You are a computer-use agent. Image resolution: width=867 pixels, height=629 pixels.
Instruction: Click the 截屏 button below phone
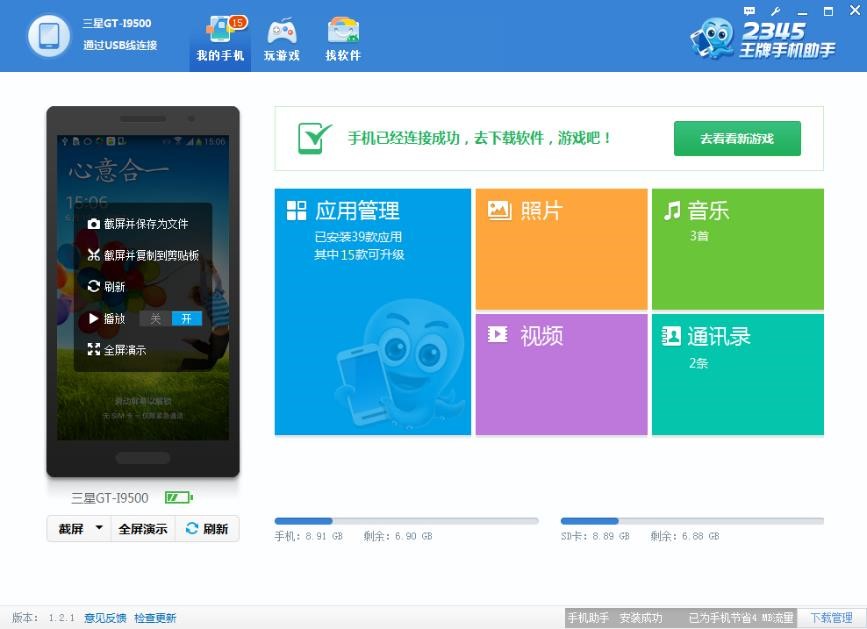click(x=71, y=529)
